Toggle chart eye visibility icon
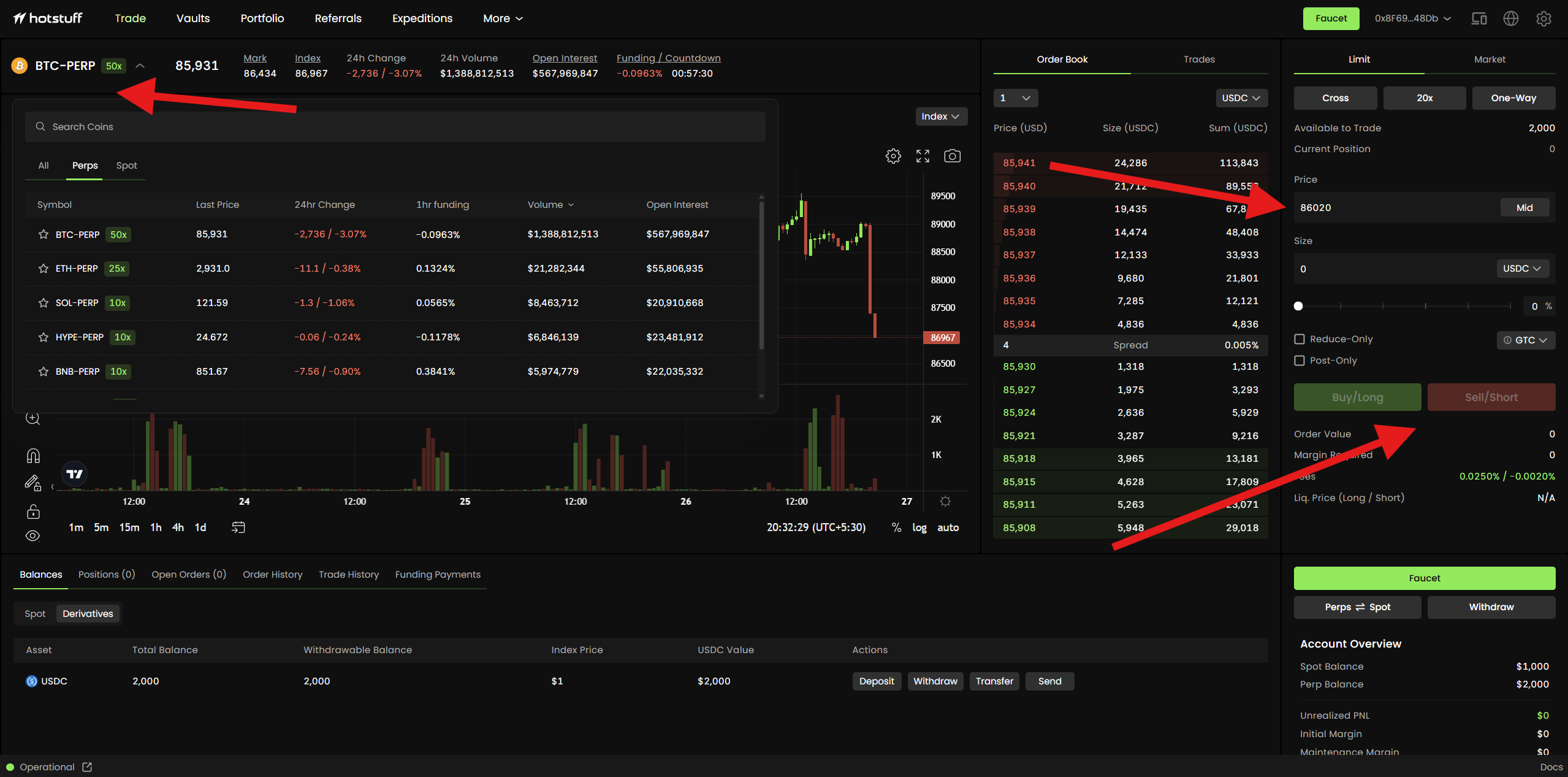 33,535
